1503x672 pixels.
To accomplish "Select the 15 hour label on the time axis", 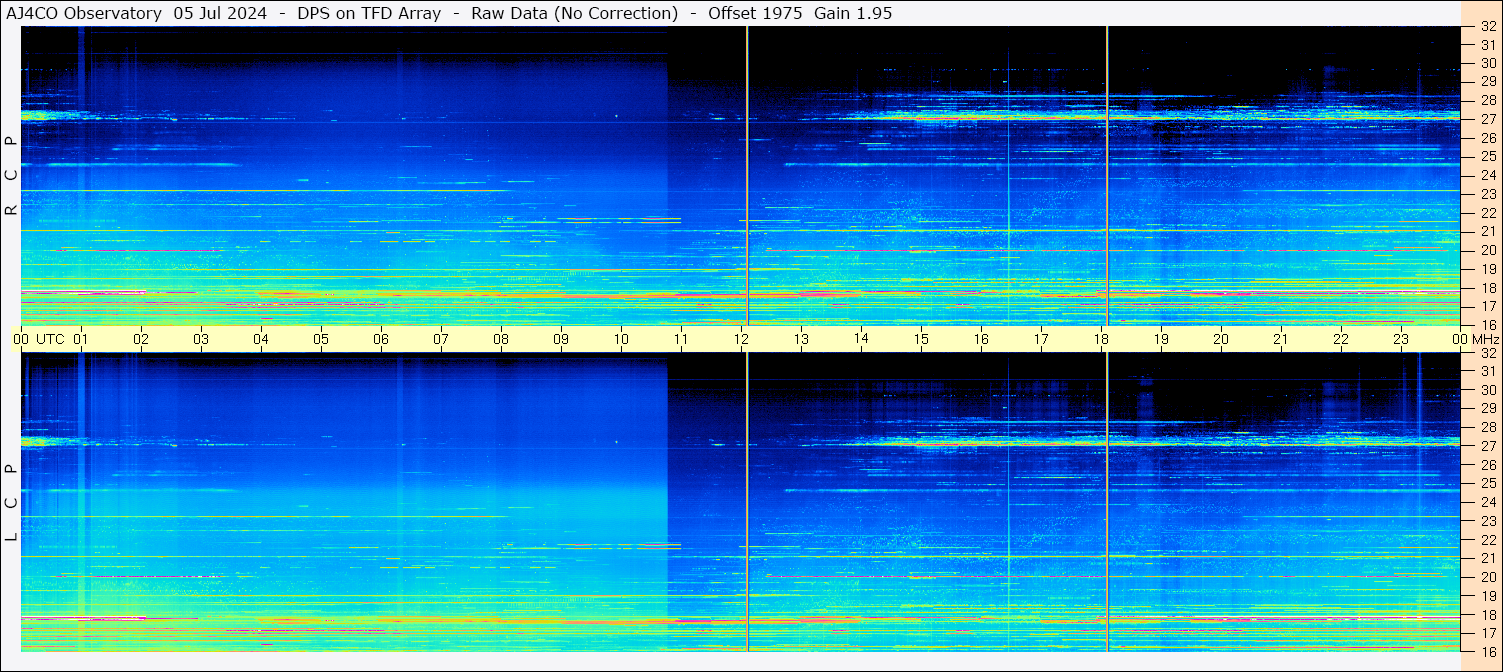I will 921,339.
